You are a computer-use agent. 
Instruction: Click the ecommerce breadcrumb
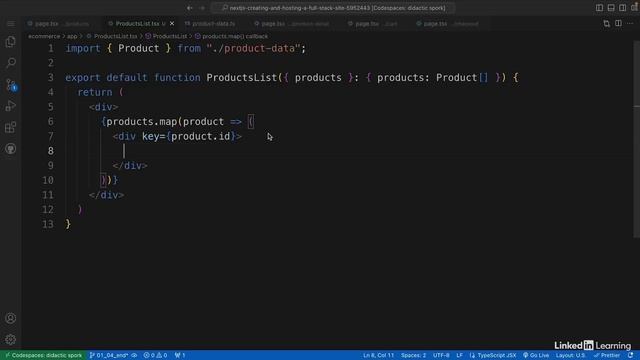point(44,36)
